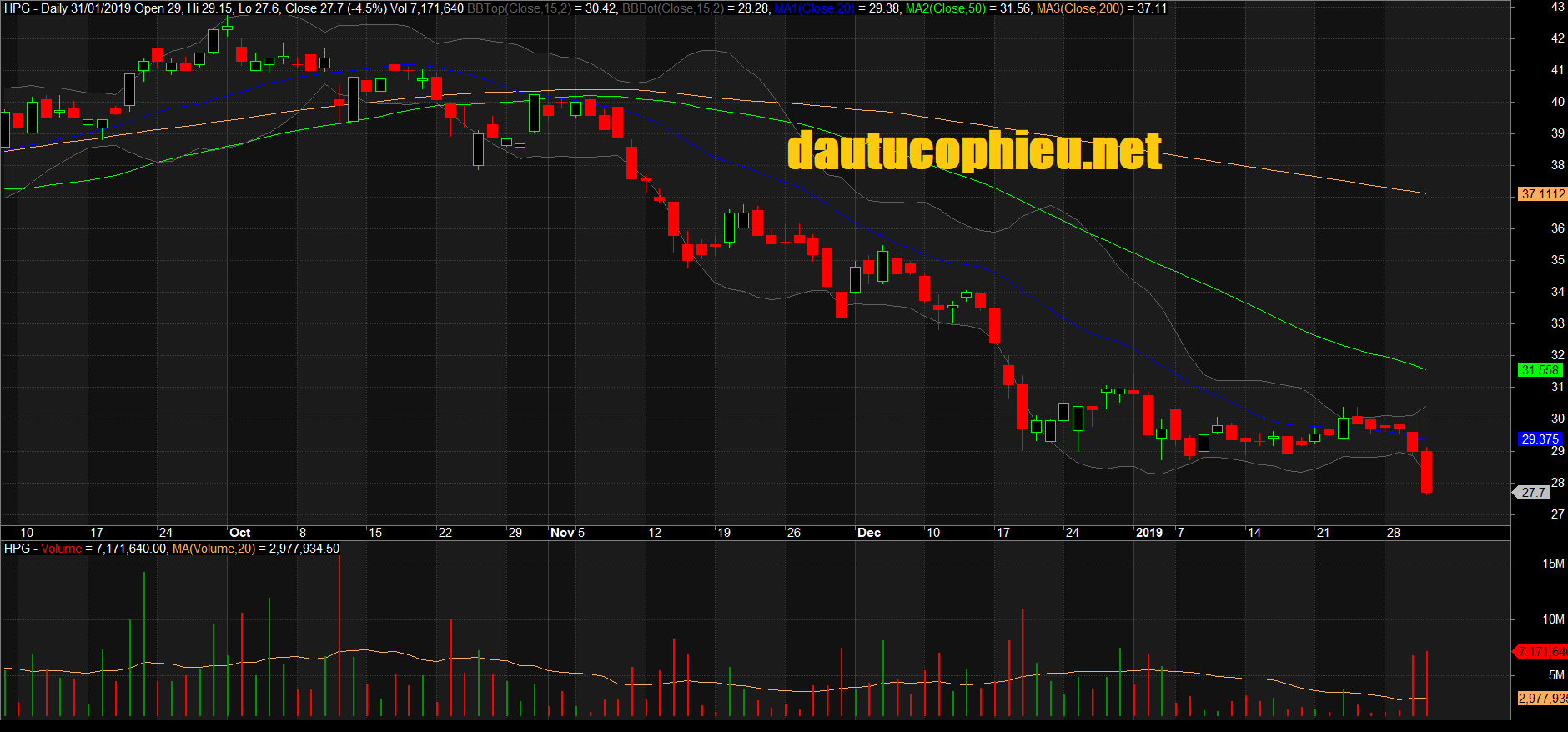The height and width of the screenshot is (732, 1568).
Task: Click the BBTop(Close,15,2) legend label
Action: pyautogui.click(x=519, y=8)
